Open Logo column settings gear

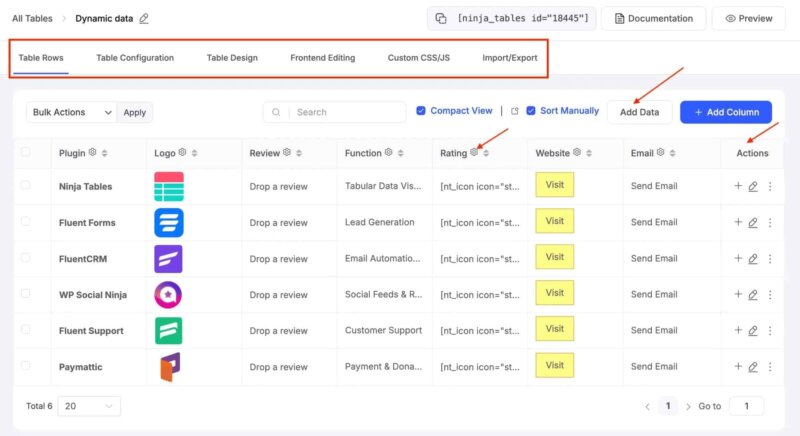tap(182, 152)
